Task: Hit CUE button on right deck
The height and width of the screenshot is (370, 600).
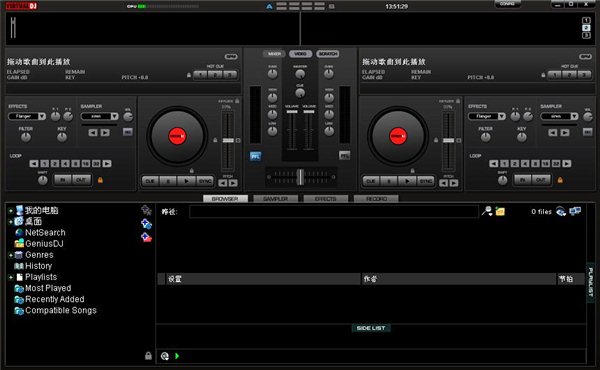Action: click(371, 181)
